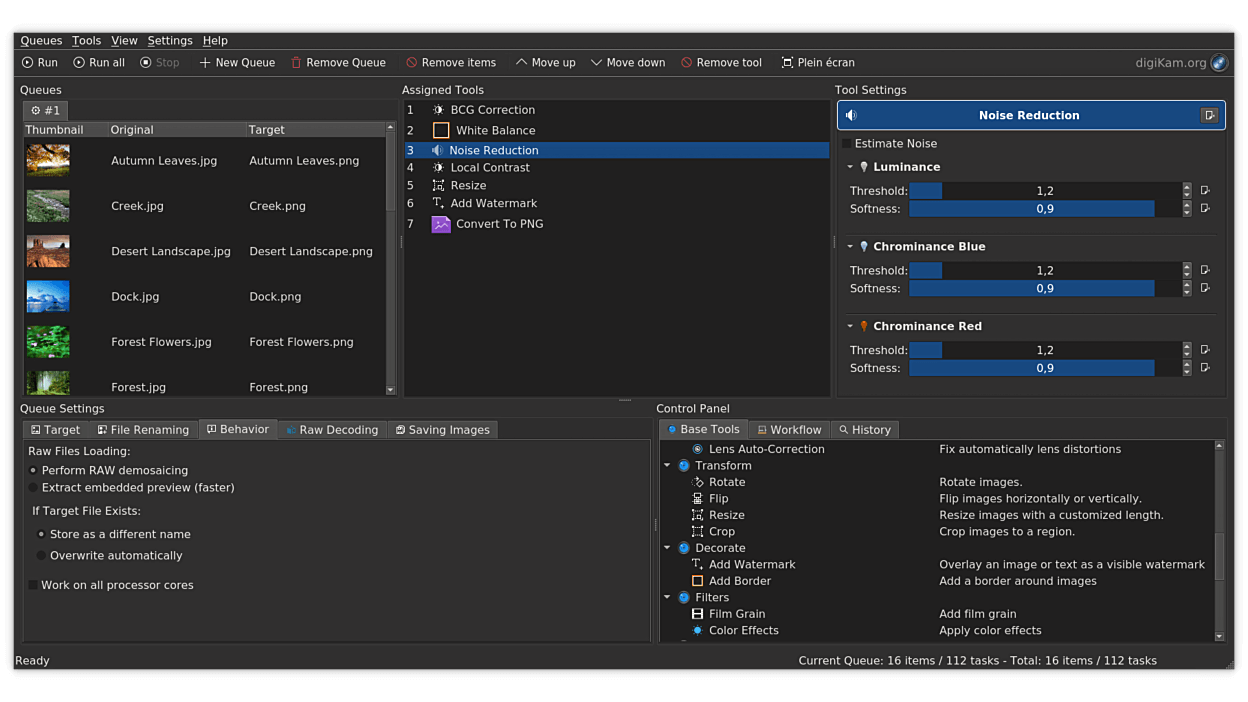Collapse the Luminance section
The width and height of the screenshot is (1248, 702).
point(849,166)
